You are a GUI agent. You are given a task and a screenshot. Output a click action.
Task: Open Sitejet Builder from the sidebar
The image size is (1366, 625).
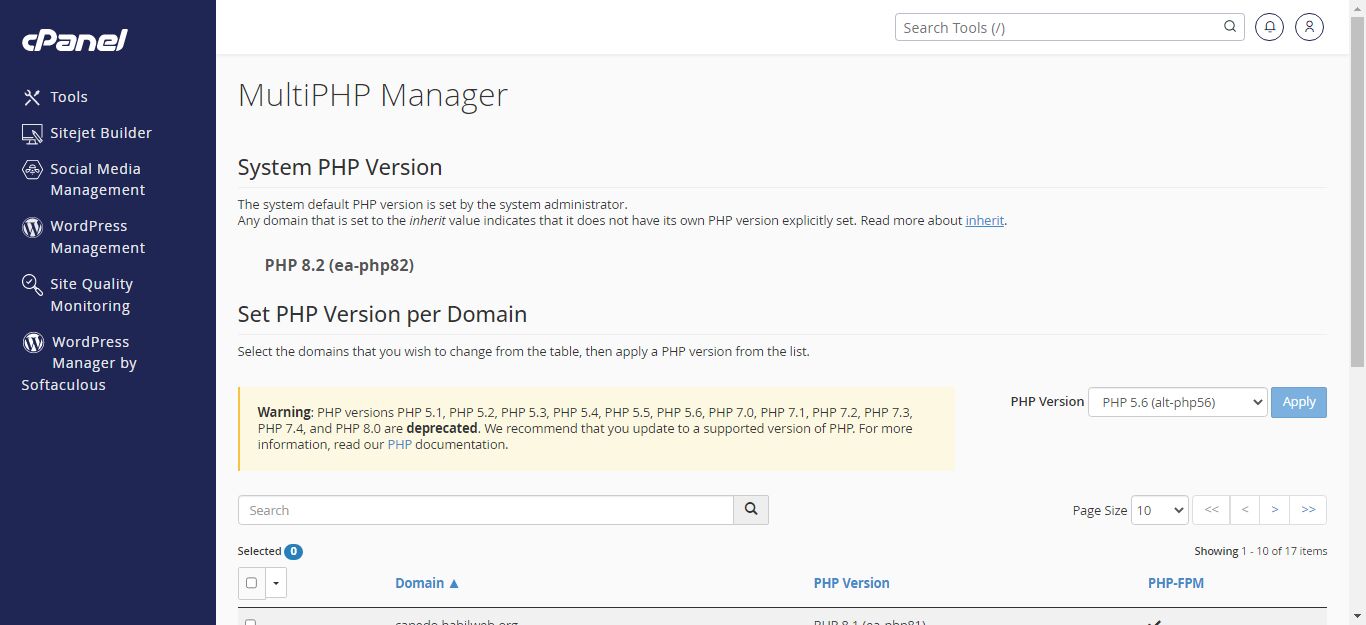click(x=100, y=132)
